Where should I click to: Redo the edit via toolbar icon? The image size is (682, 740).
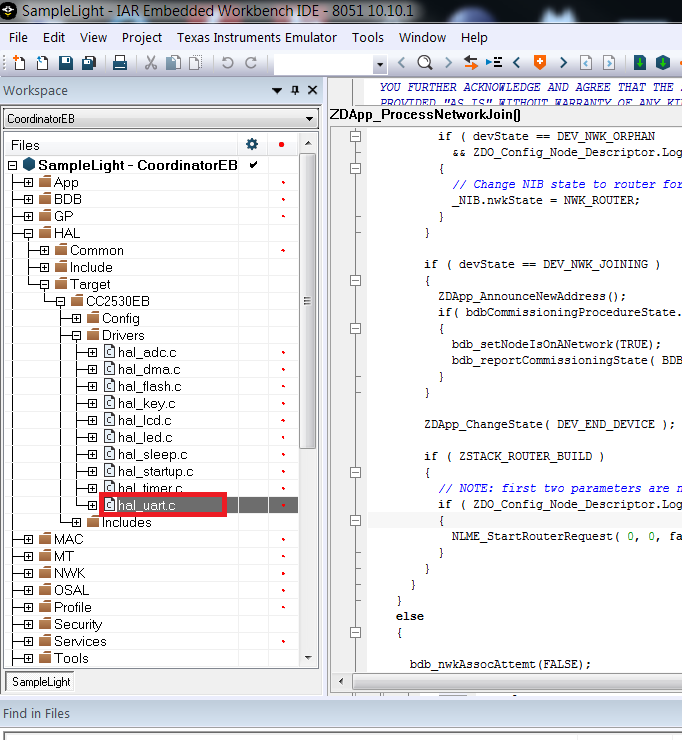[251, 63]
